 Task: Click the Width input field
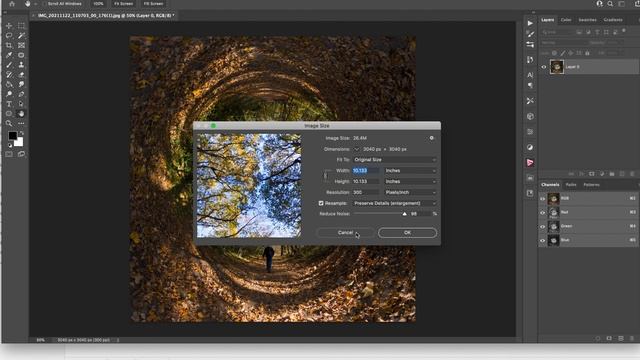click(x=366, y=171)
